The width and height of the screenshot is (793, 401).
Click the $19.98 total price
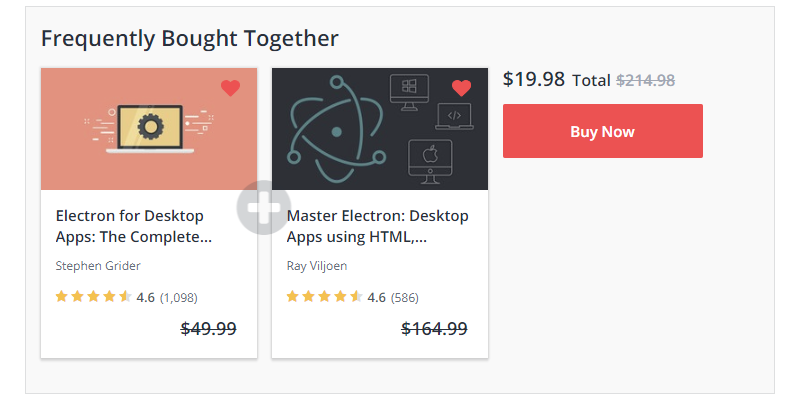pyautogui.click(x=534, y=79)
